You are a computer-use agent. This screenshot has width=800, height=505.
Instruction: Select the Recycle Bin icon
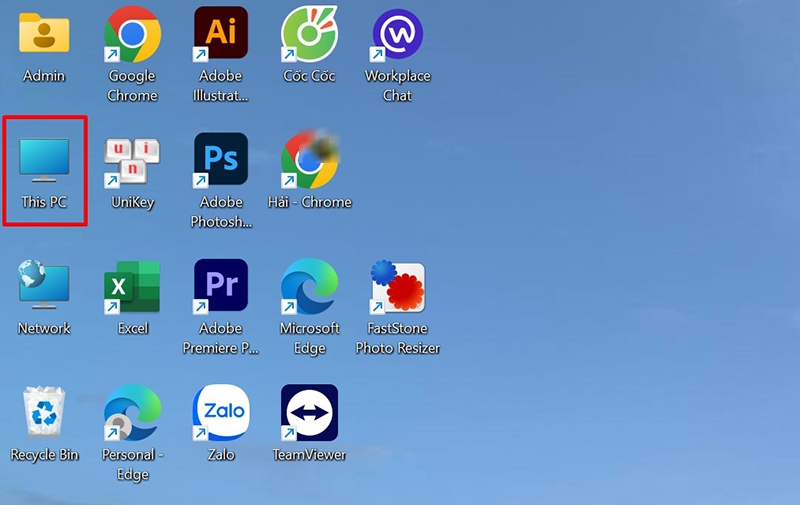coord(44,411)
